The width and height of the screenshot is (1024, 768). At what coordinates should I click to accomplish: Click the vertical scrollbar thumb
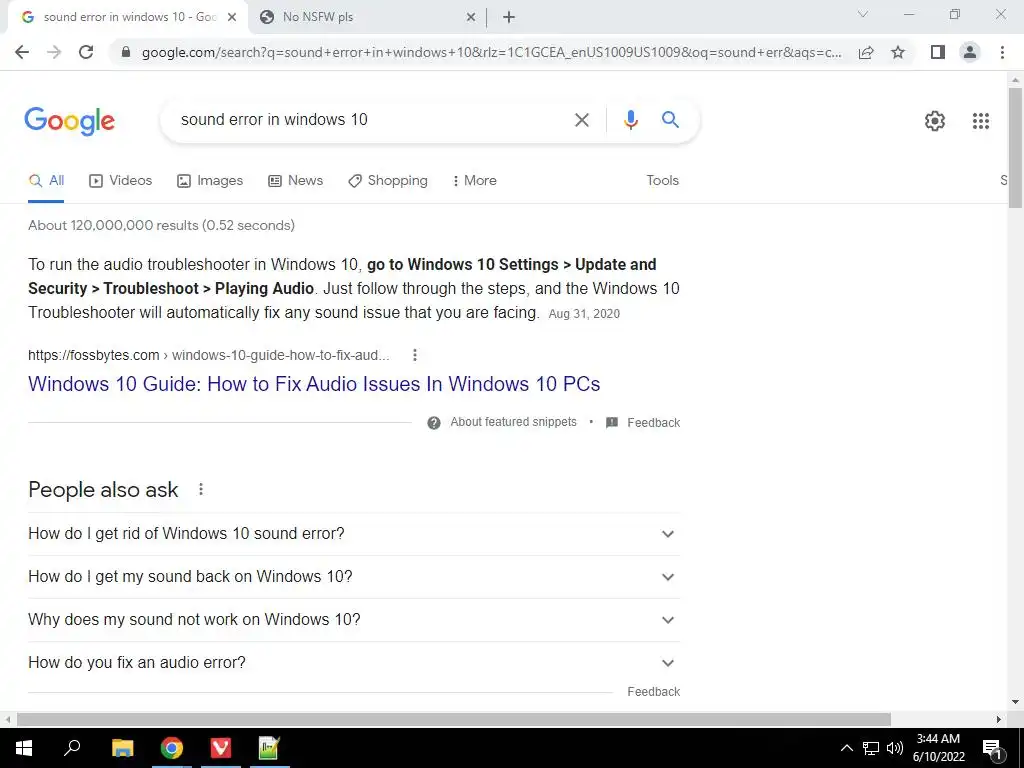coord(1015,148)
